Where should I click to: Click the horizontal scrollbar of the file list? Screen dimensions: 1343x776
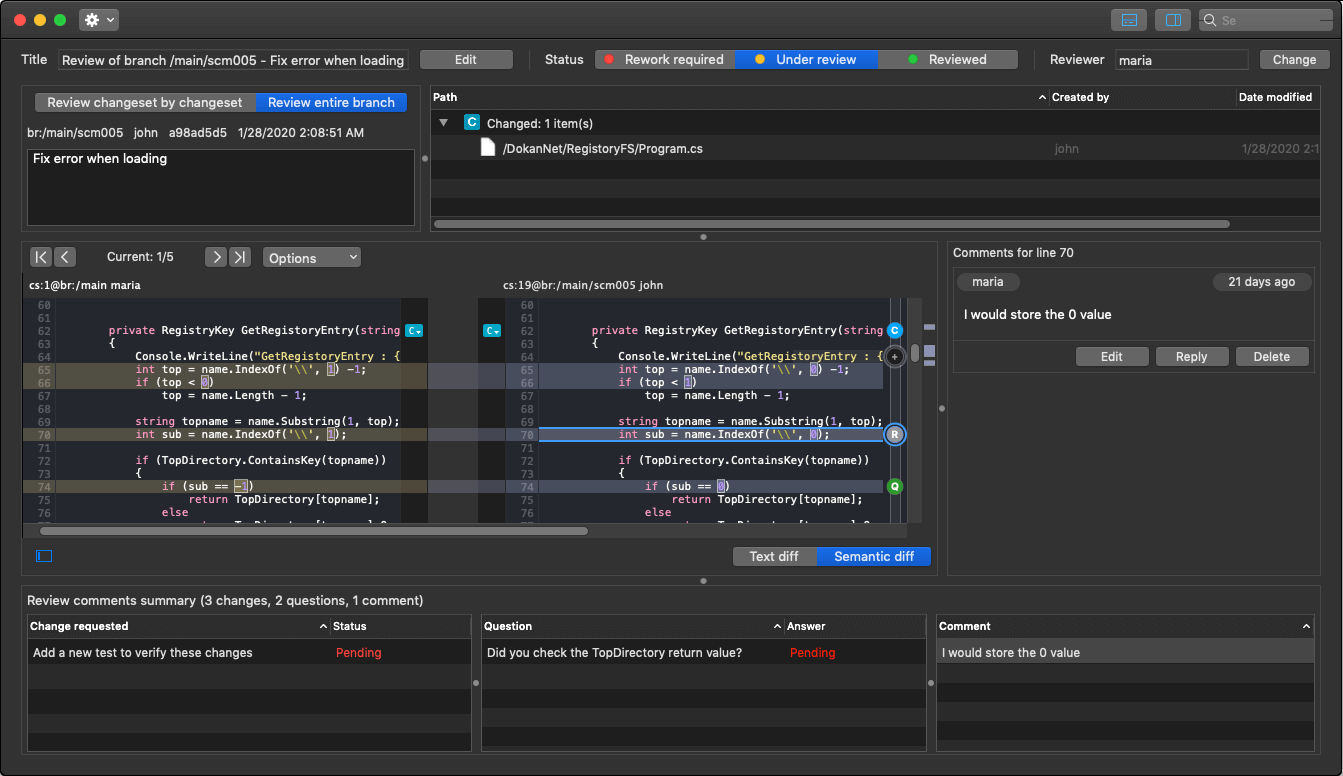click(831, 224)
